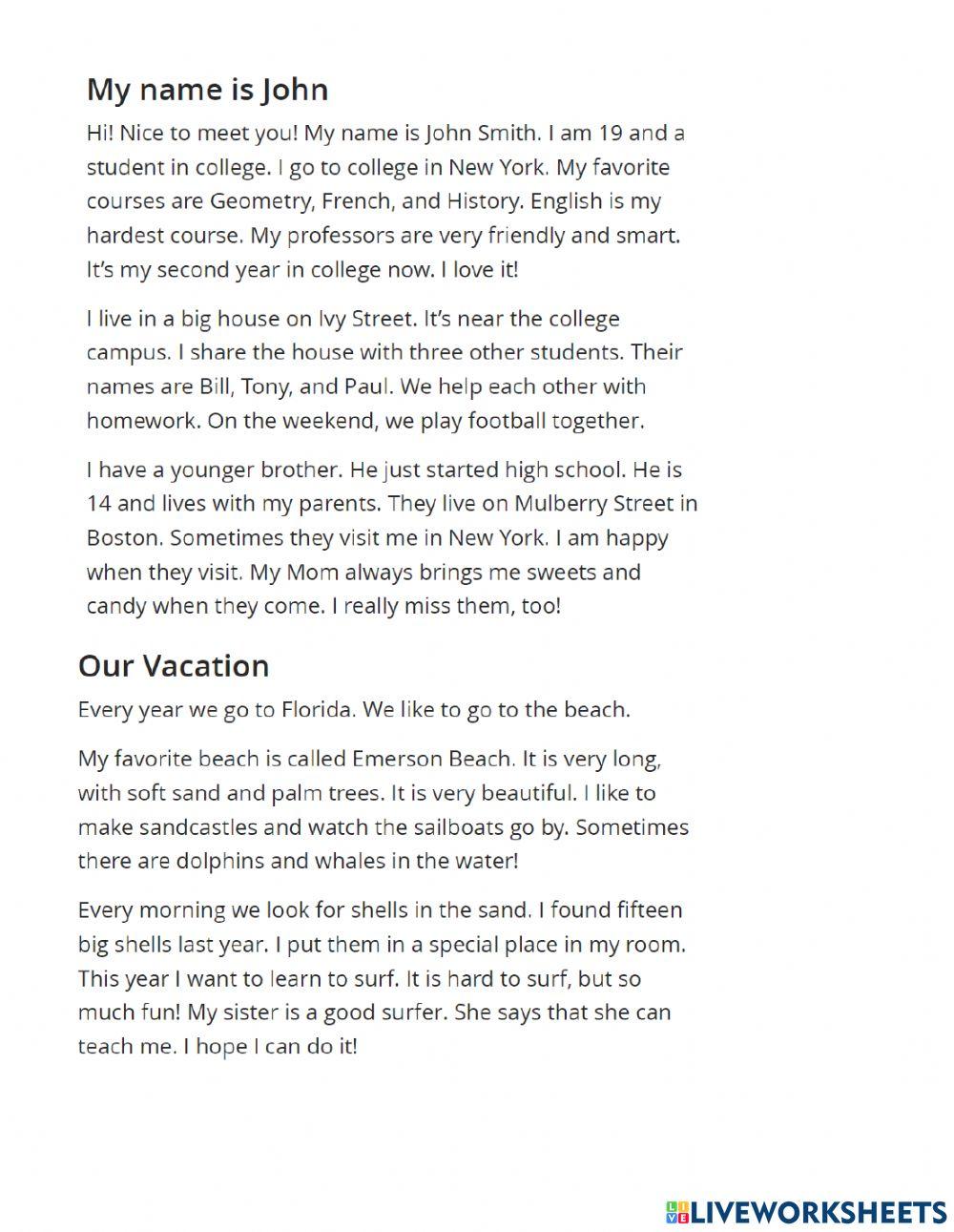Click the words "Emerson Beach"
This screenshot has width=954, height=1232.
[x=433, y=759]
